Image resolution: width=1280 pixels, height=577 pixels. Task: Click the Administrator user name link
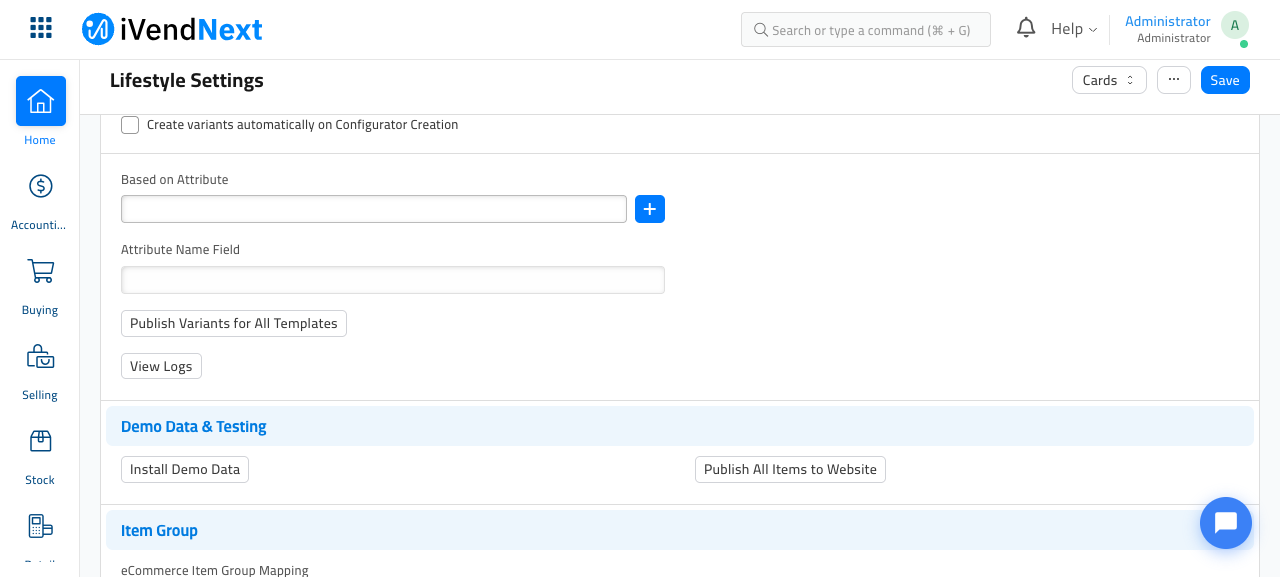pyautogui.click(x=1168, y=21)
